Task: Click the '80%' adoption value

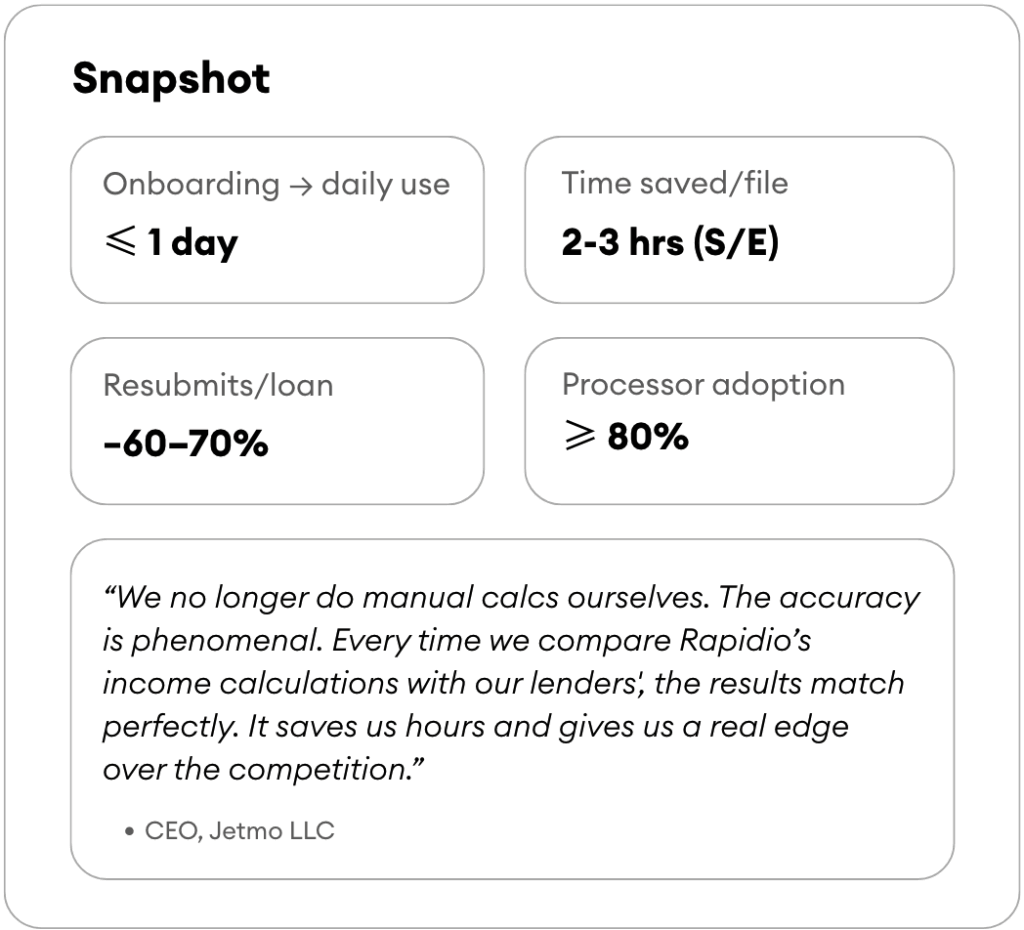Action: [648, 436]
